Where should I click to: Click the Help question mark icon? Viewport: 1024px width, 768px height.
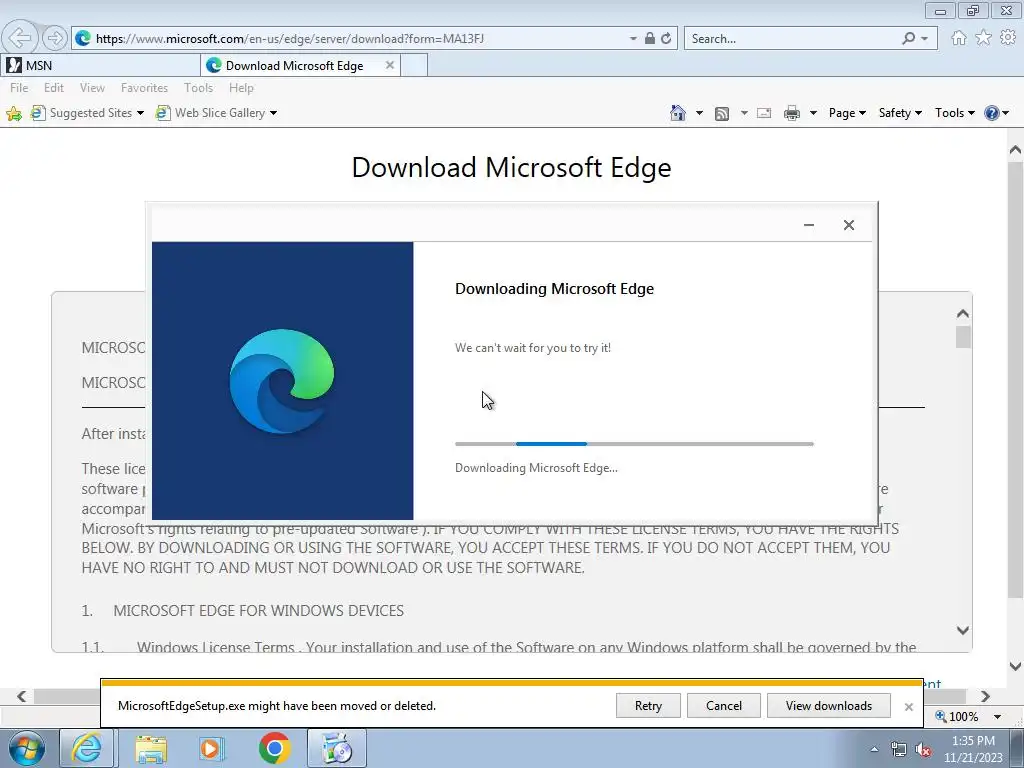991,113
